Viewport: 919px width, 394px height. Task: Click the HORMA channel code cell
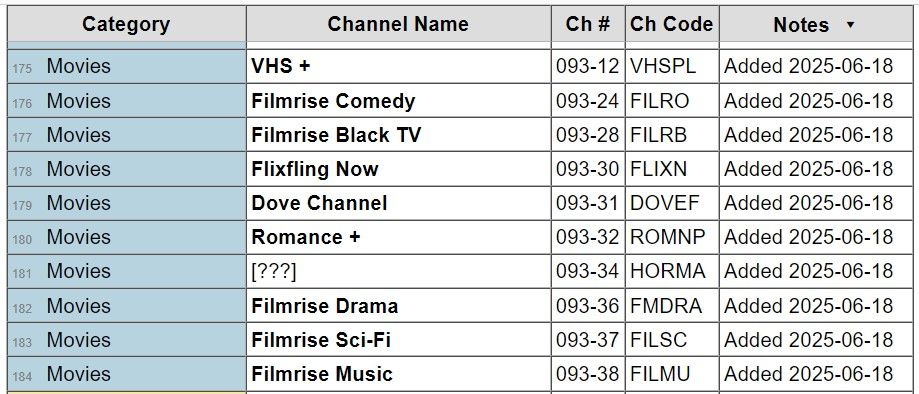(672, 271)
